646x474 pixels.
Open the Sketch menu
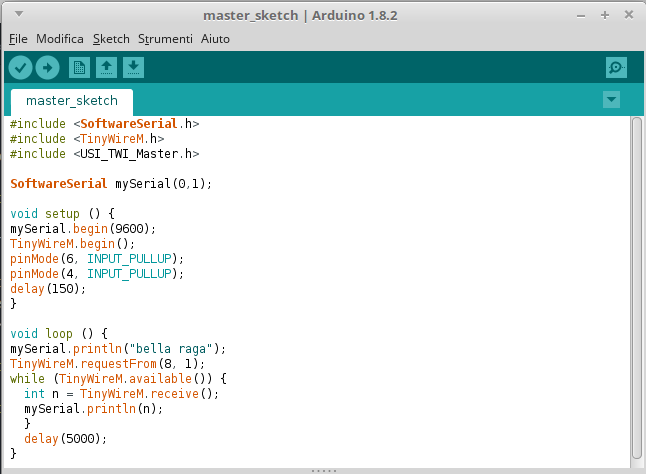(x=111, y=39)
